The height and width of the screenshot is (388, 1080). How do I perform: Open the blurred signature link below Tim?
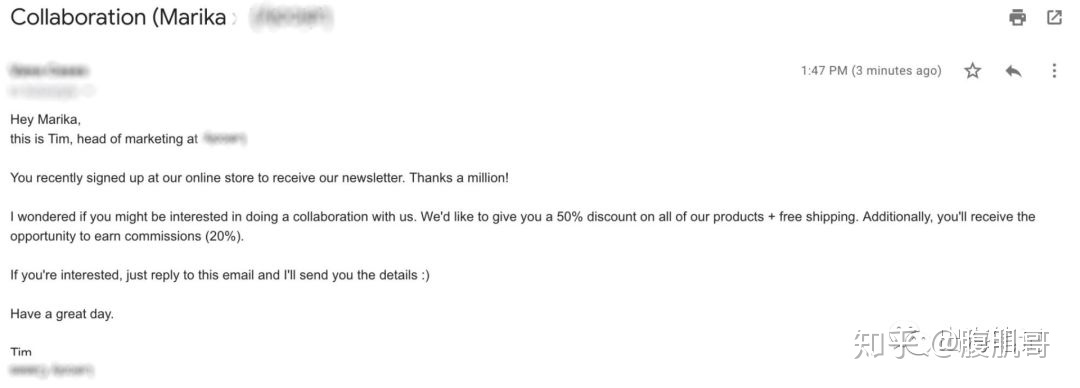(50, 370)
